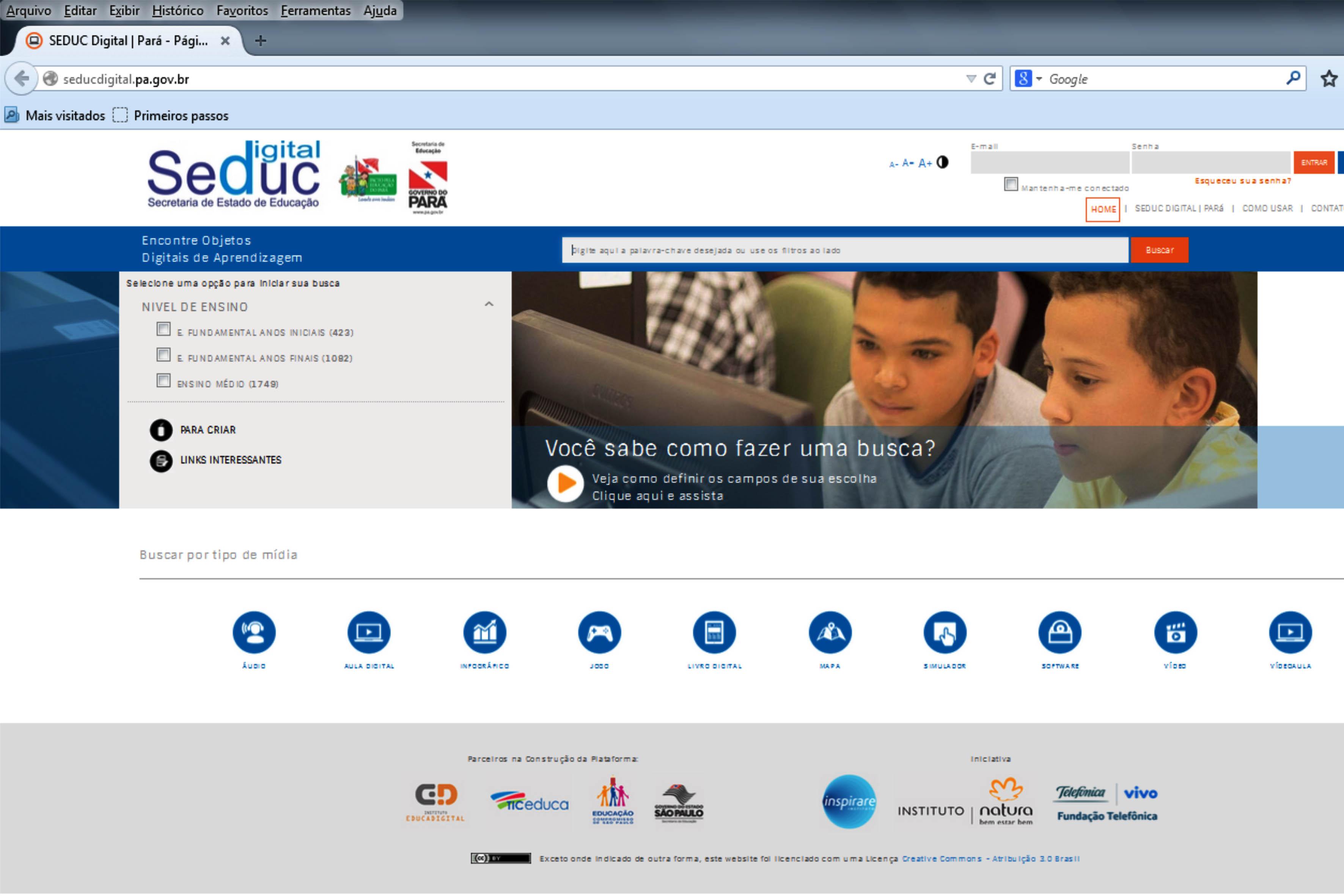Enable the Ensino Médio filter checkbox

pos(163,380)
